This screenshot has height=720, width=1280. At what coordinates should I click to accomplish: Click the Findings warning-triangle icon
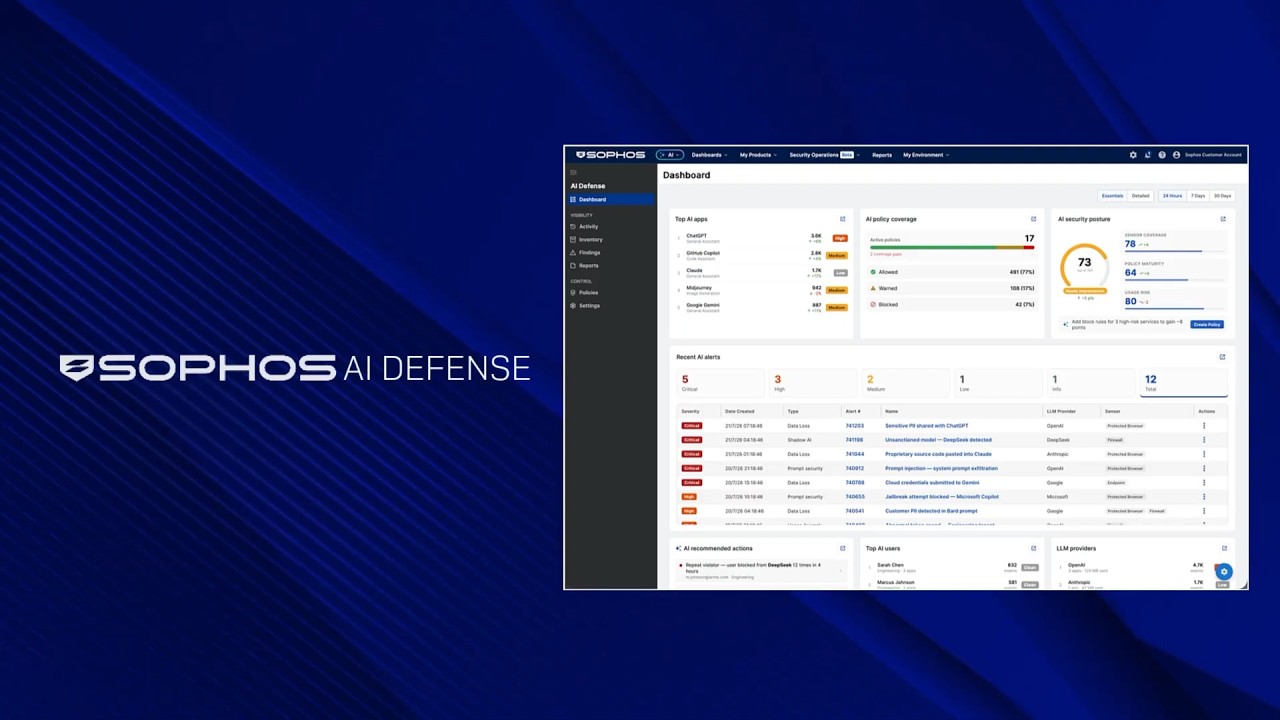(x=573, y=252)
